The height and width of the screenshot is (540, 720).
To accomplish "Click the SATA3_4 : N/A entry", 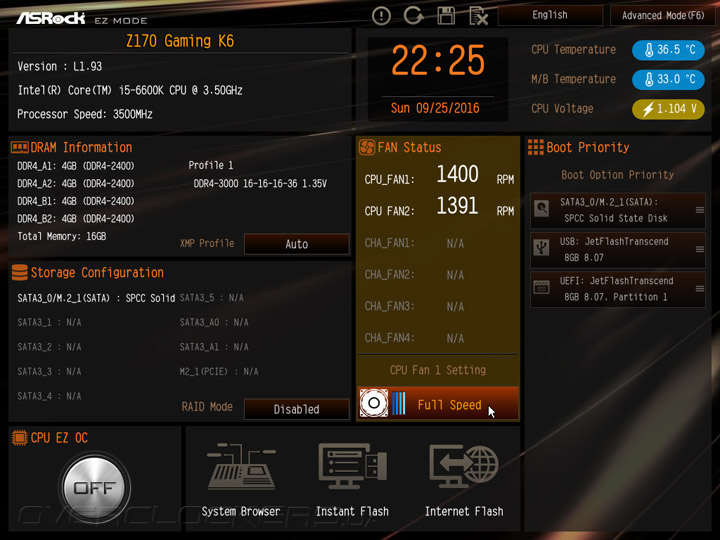I will click(x=49, y=396).
